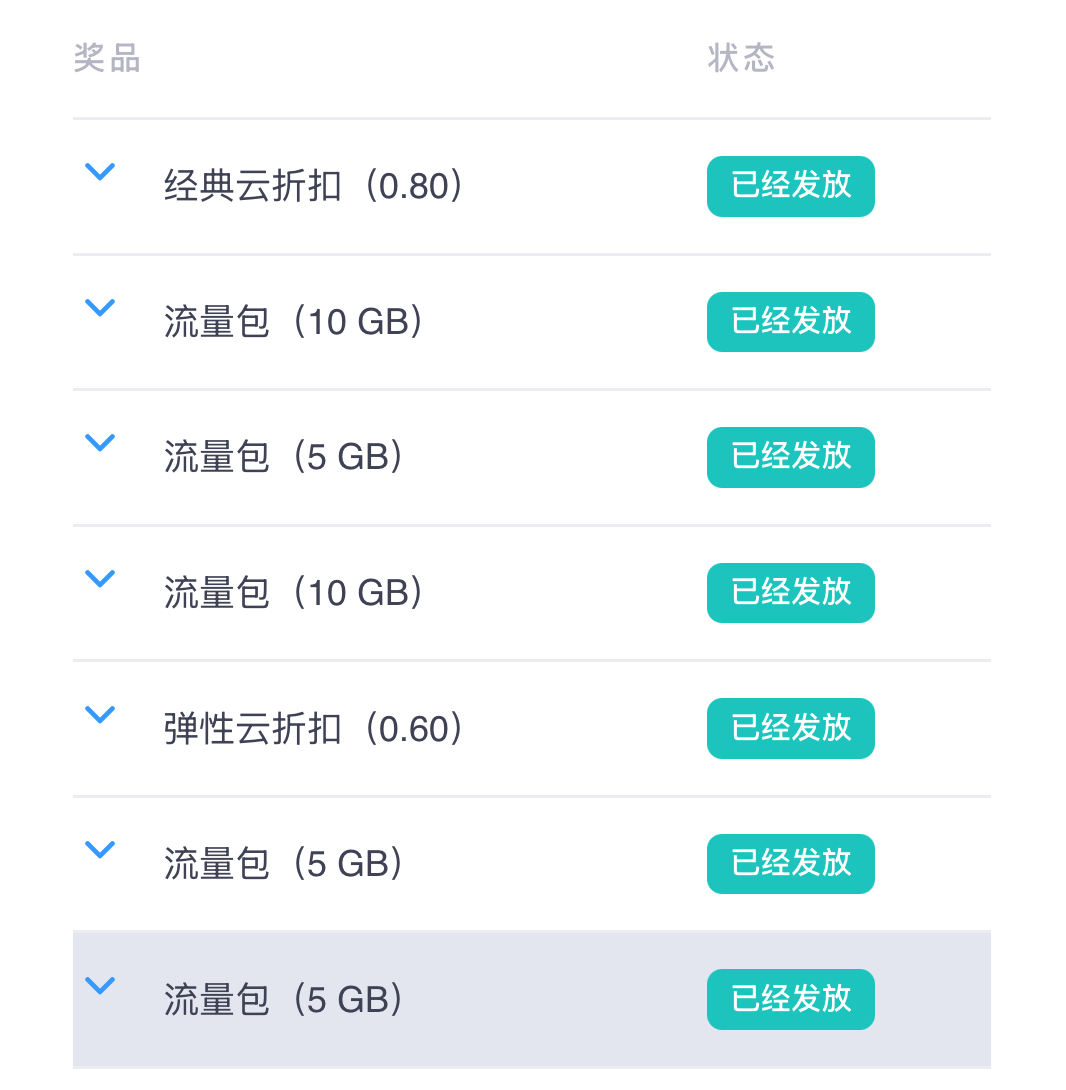Image resolution: width=1066 pixels, height=1090 pixels.
Task: Click 已经发放 badge for 经典云折扣 (0.80)
Action: click(790, 186)
